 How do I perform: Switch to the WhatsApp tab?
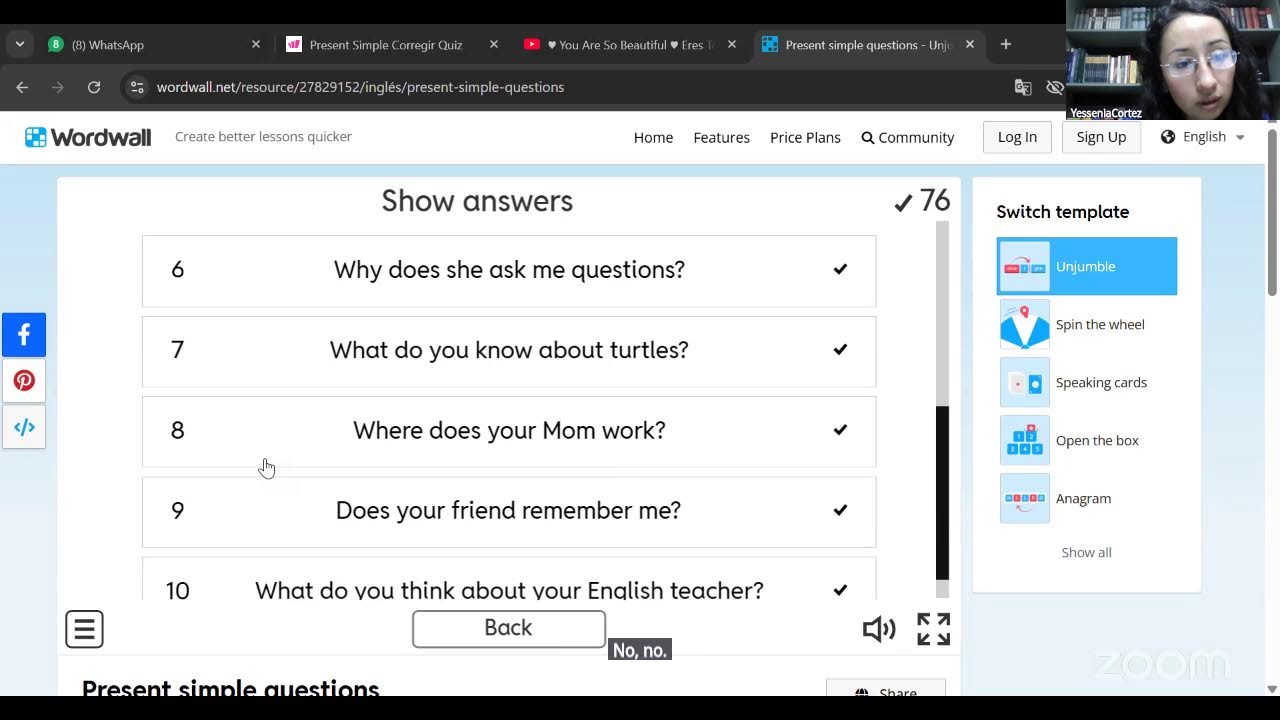pyautogui.click(x=154, y=44)
